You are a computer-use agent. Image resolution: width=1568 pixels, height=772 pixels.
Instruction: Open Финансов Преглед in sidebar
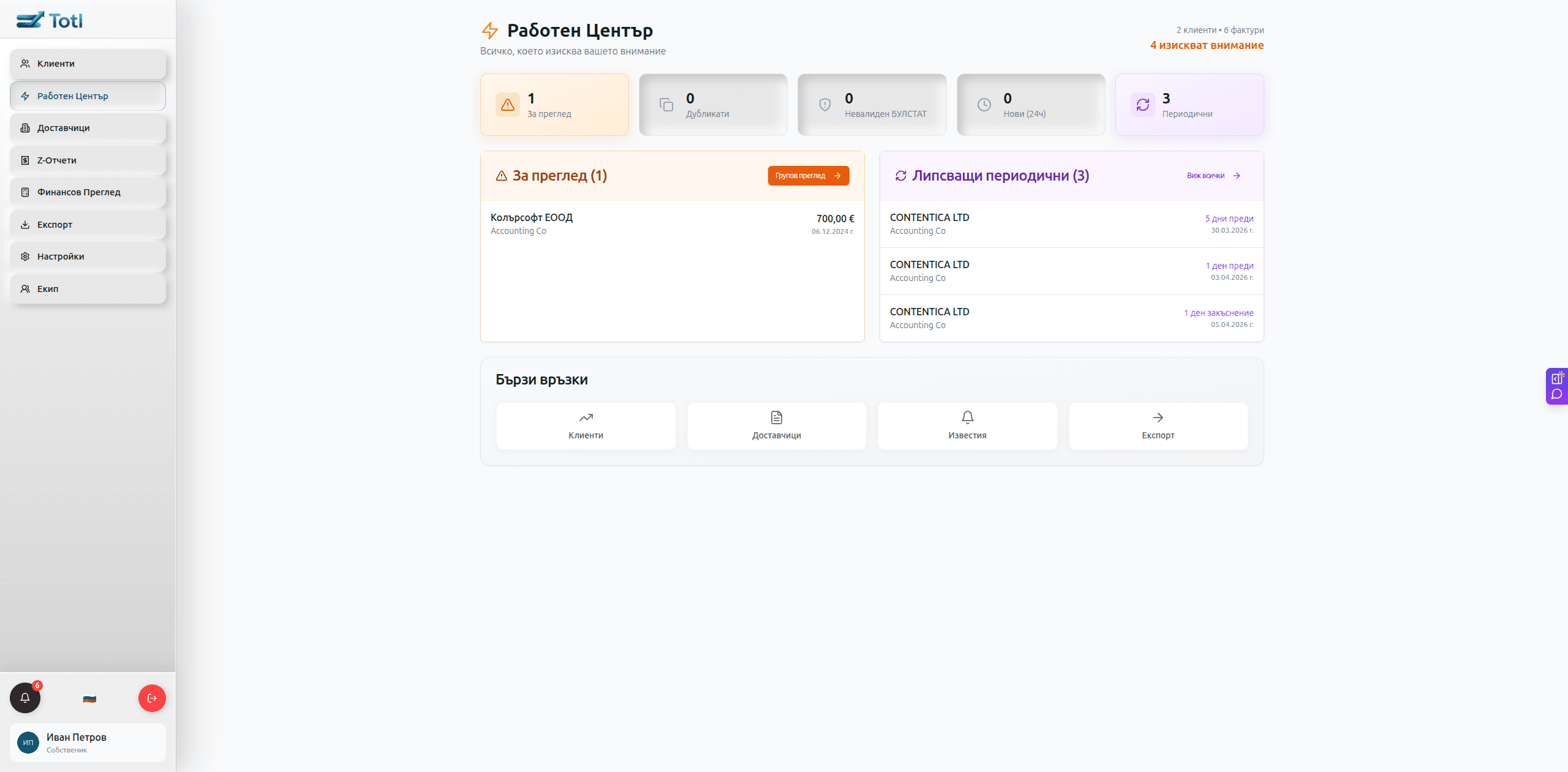click(x=88, y=192)
